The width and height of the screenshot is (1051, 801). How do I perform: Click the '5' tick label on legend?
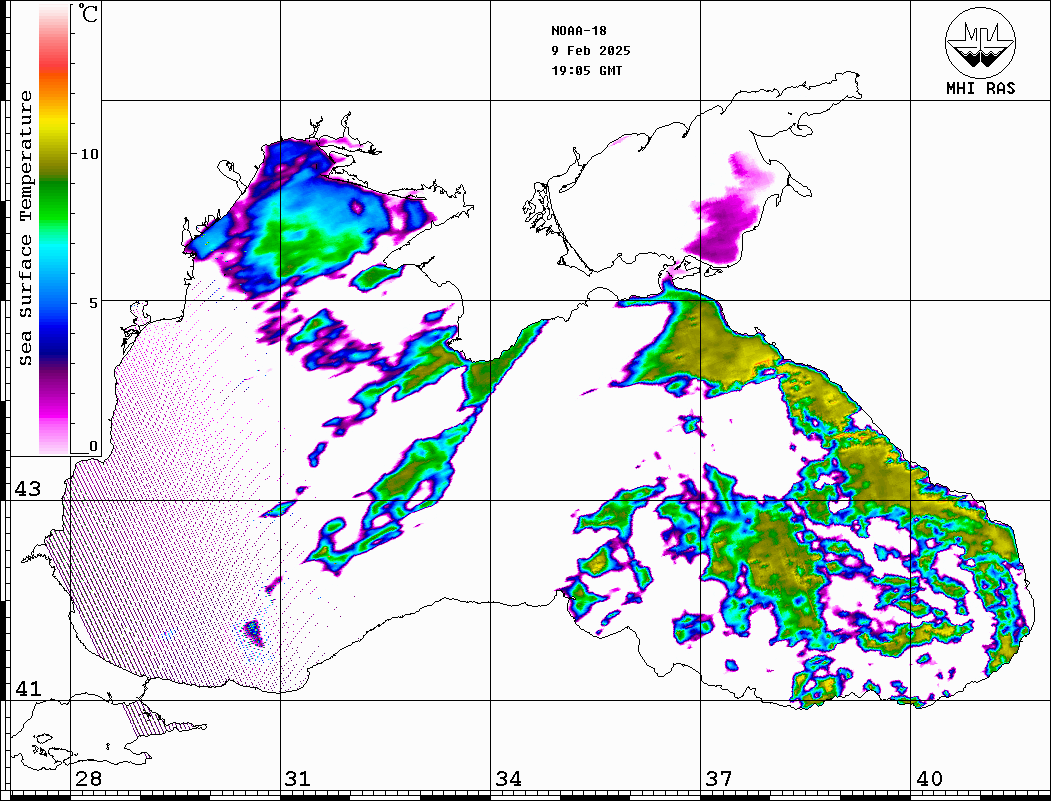(x=94, y=303)
